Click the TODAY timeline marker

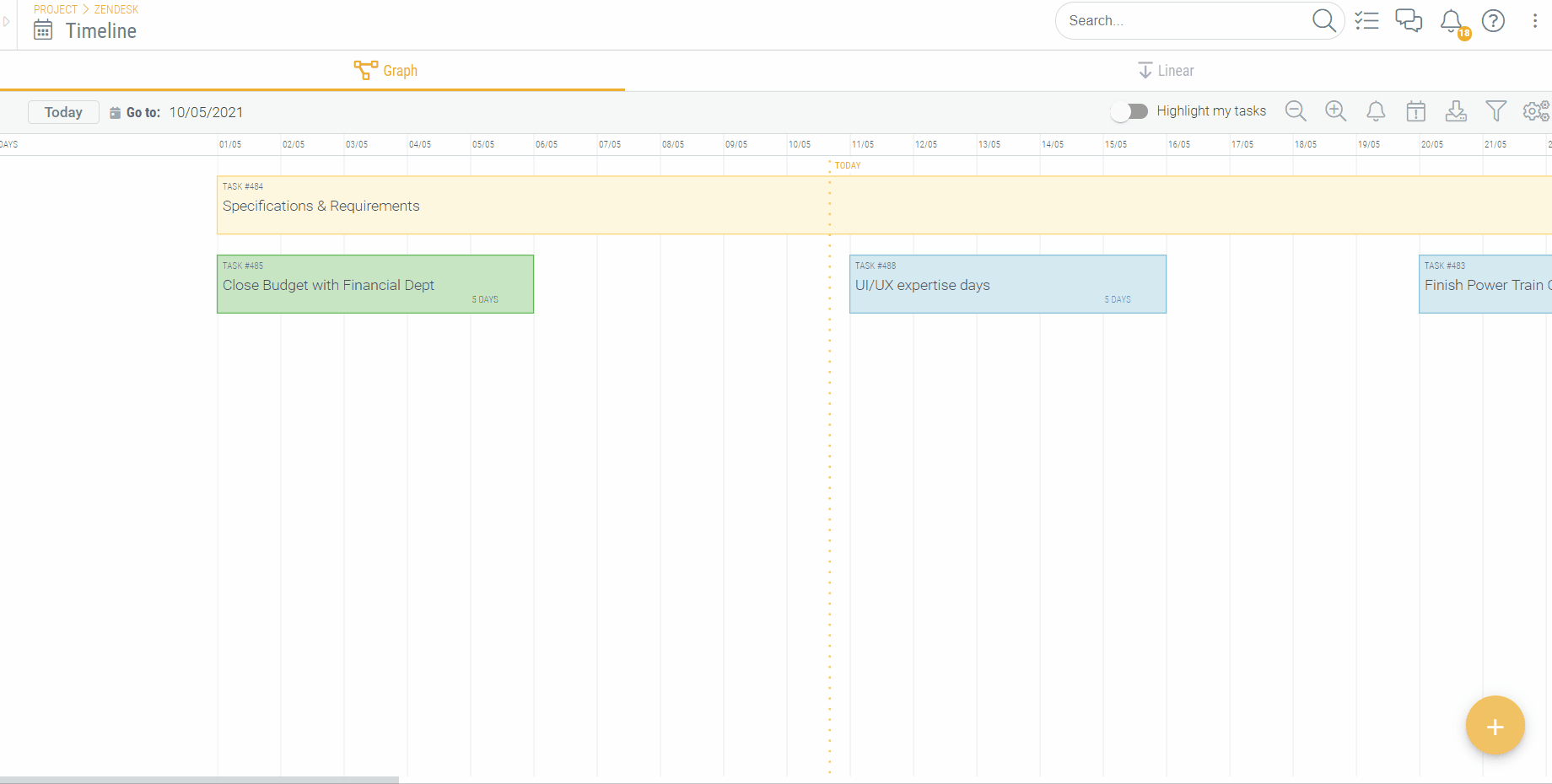pyautogui.click(x=848, y=165)
